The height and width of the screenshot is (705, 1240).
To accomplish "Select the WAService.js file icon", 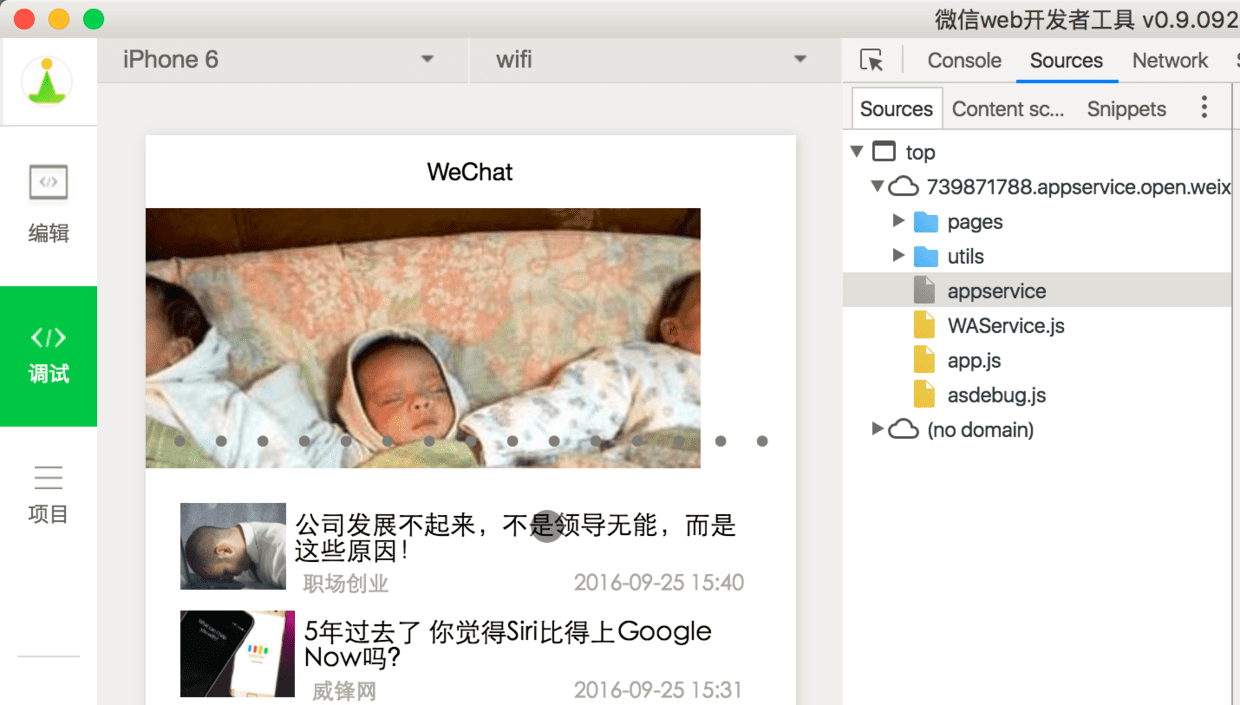I will click(x=924, y=326).
